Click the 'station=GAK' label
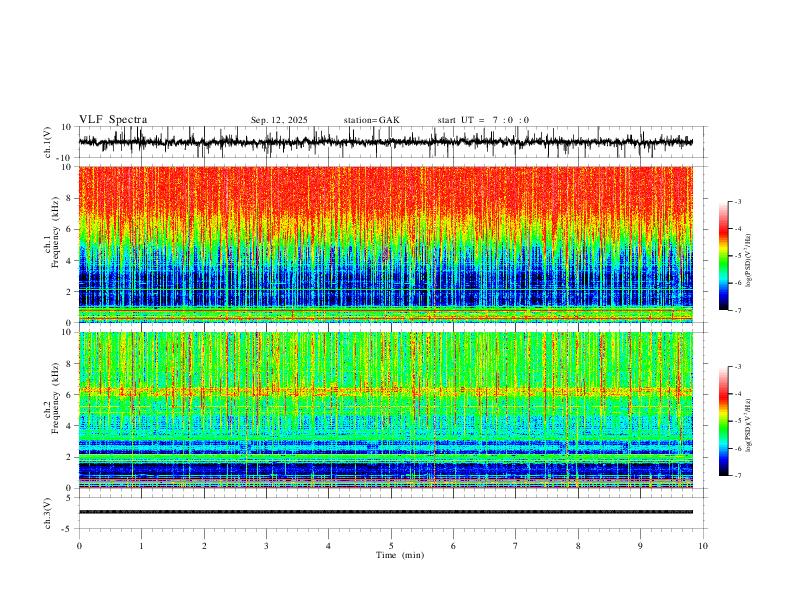The image size is (792, 612). pyautogui.click(x=371, y=120)
